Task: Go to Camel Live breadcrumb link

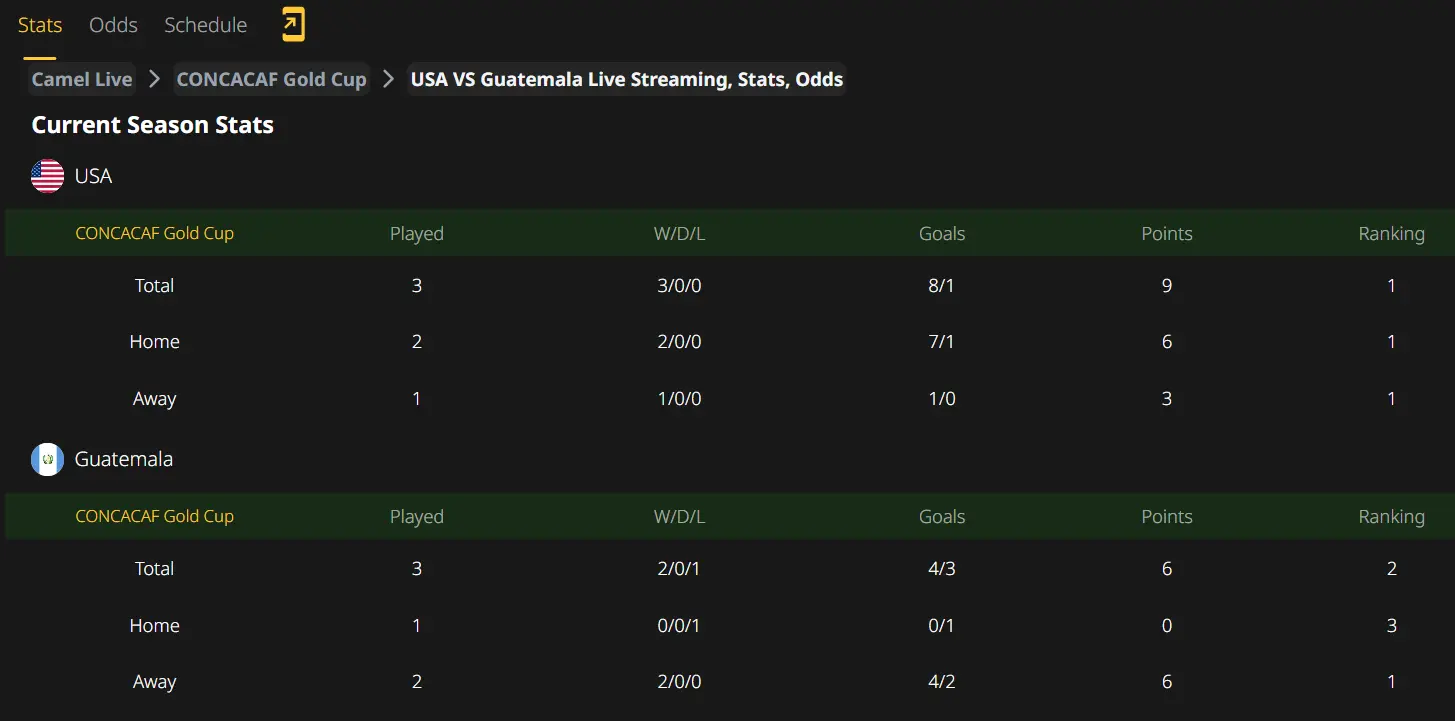Action: coord(82,79)
